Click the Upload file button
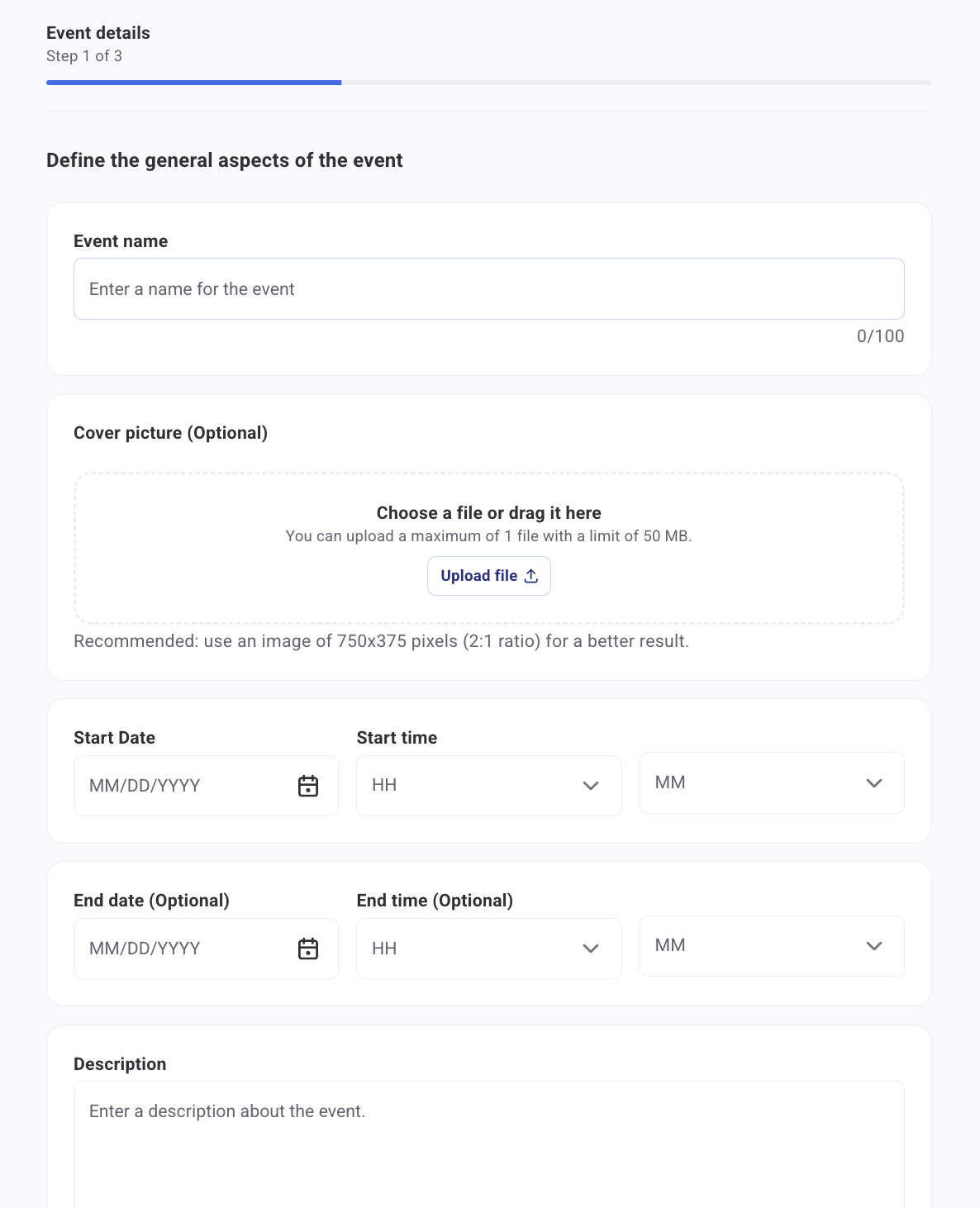The height and width of the screenshot is (1208, 980). coord(488,576)
